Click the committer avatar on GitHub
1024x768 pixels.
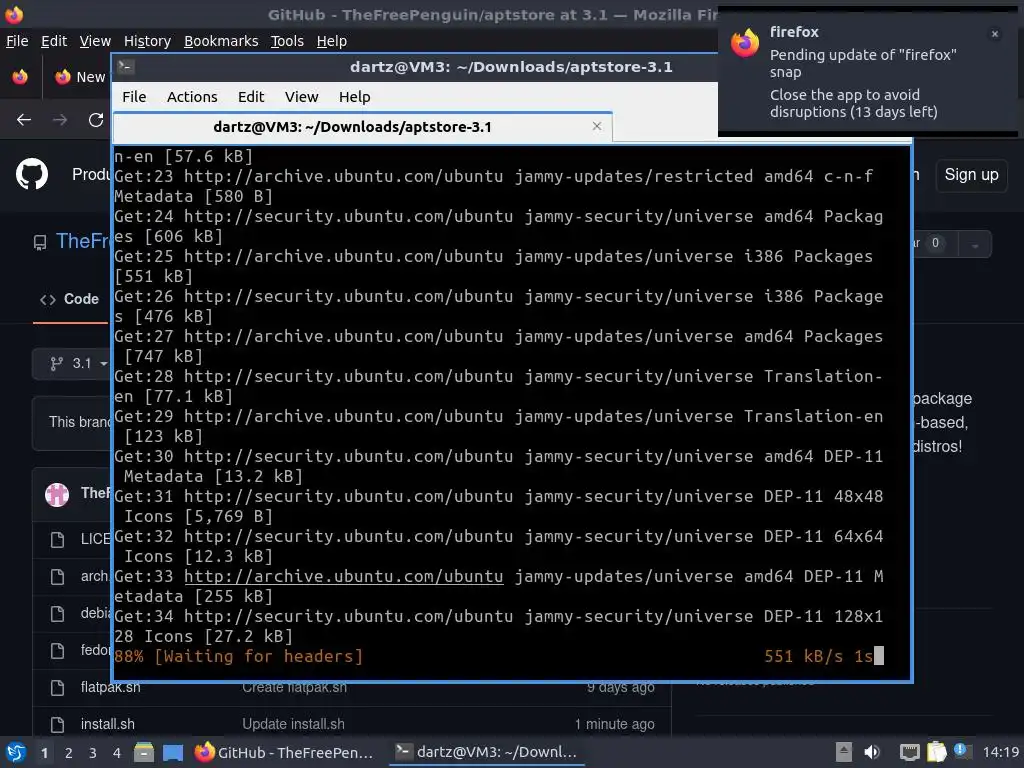tap(57, 494)
